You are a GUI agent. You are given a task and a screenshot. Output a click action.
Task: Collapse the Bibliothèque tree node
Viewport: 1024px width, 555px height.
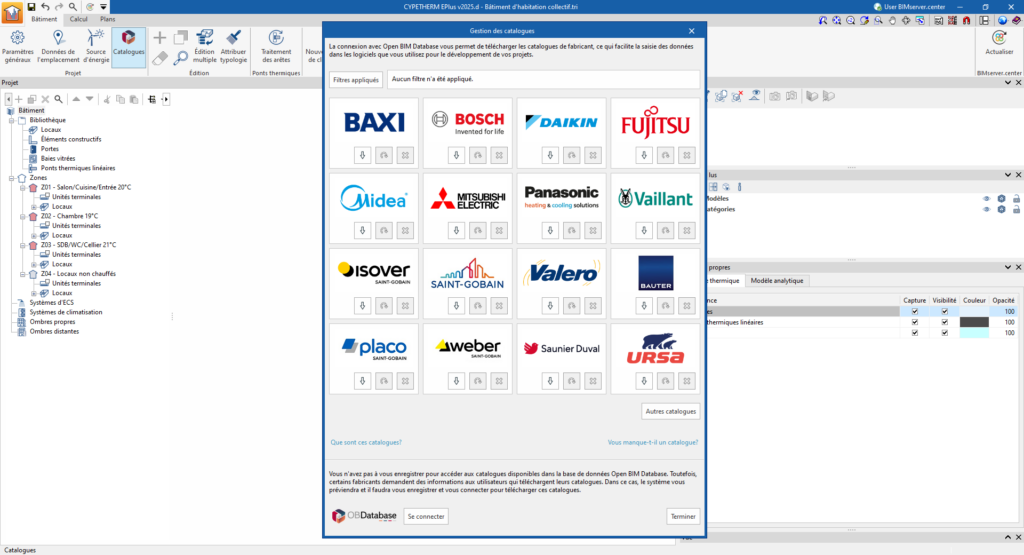click(x=11, y=120)
